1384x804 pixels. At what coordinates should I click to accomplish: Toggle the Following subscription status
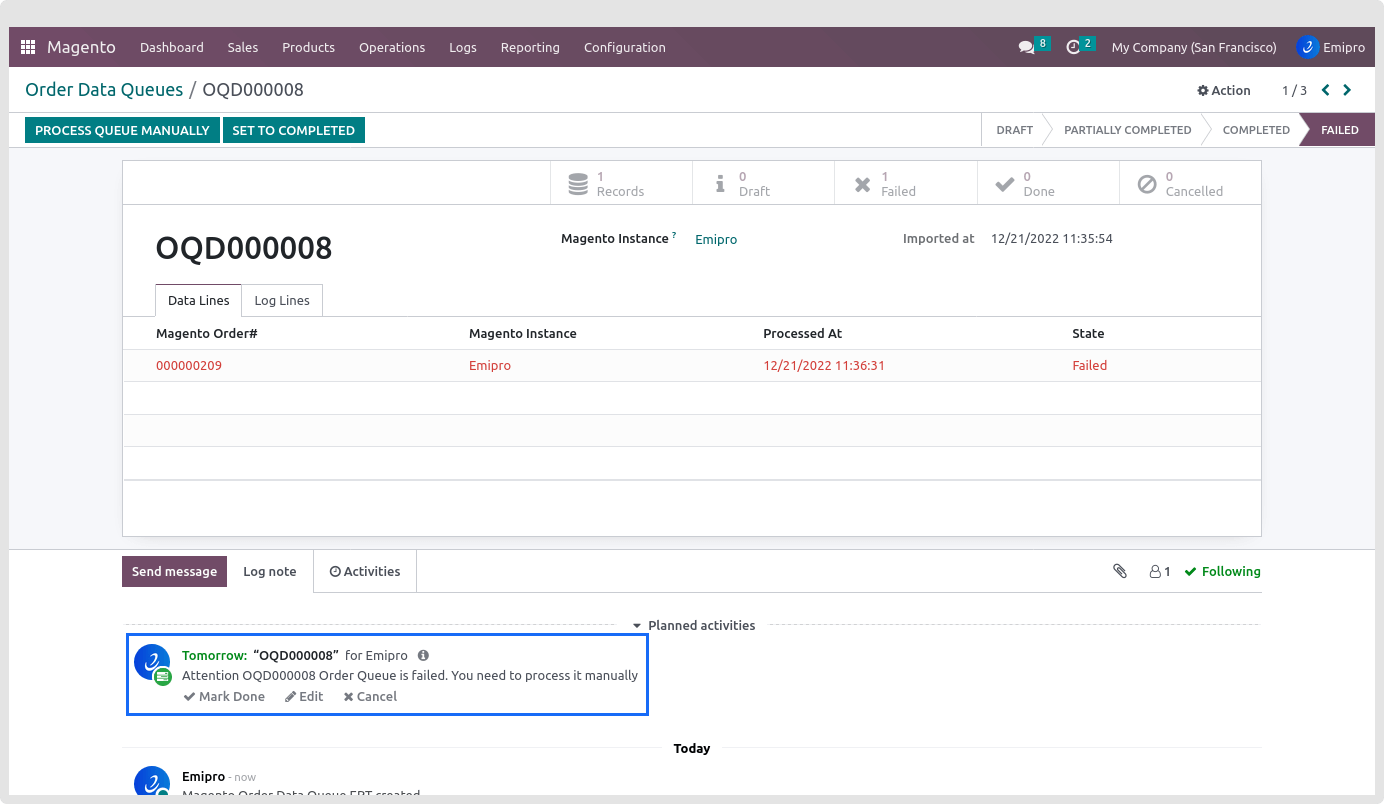tap(1222, 571)
